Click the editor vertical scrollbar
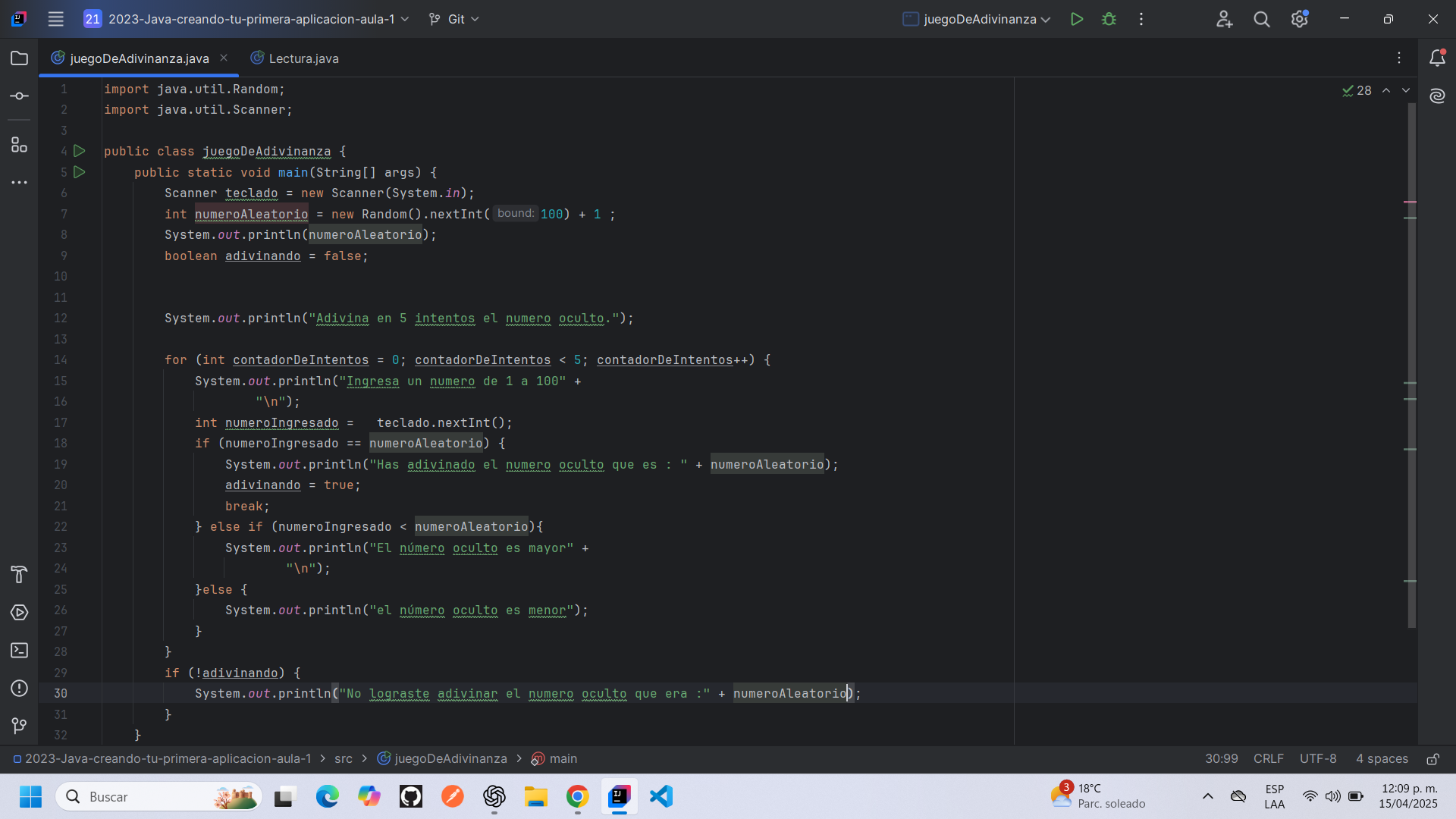This screenshot has width=1456, height=819. 1411,364
